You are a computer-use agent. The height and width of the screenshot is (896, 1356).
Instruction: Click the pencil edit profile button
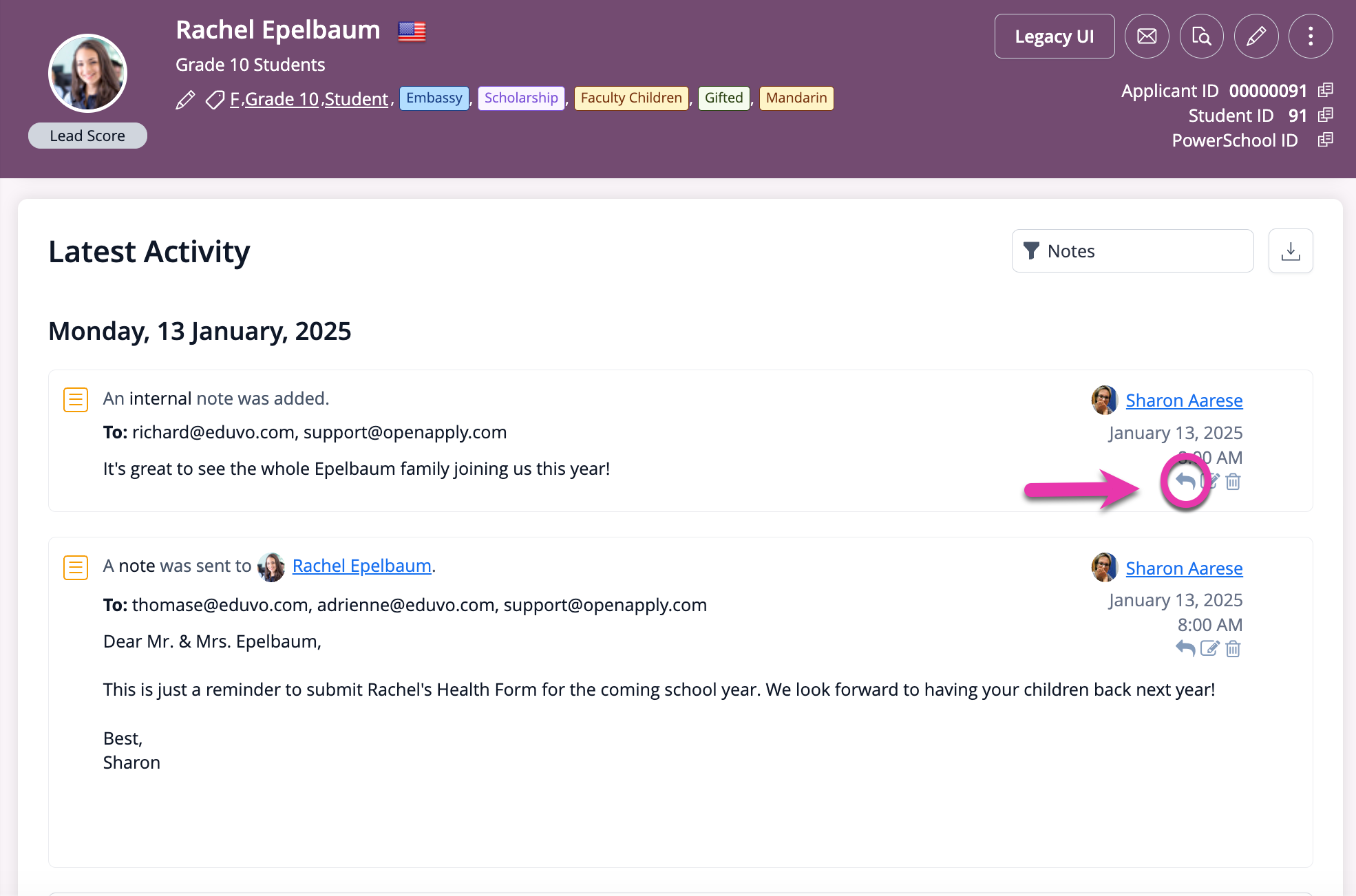point(1256,36)
